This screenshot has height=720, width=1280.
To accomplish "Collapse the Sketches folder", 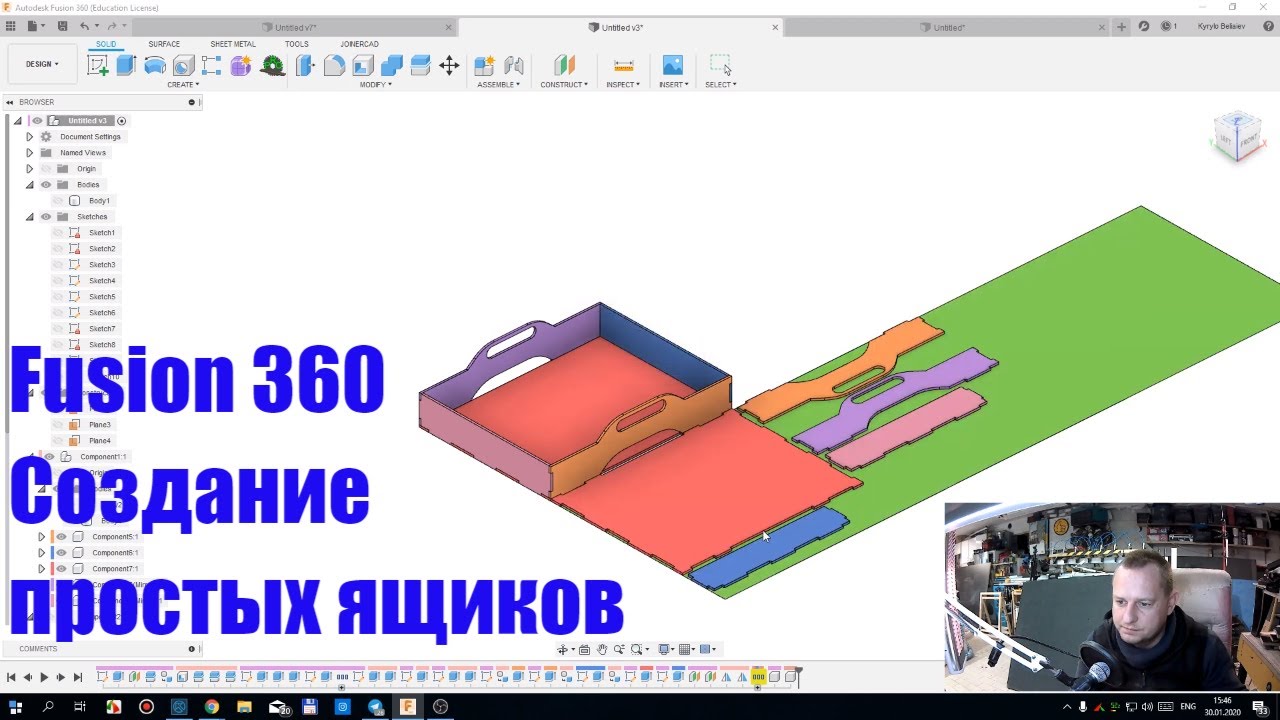I will pos(29,217).
